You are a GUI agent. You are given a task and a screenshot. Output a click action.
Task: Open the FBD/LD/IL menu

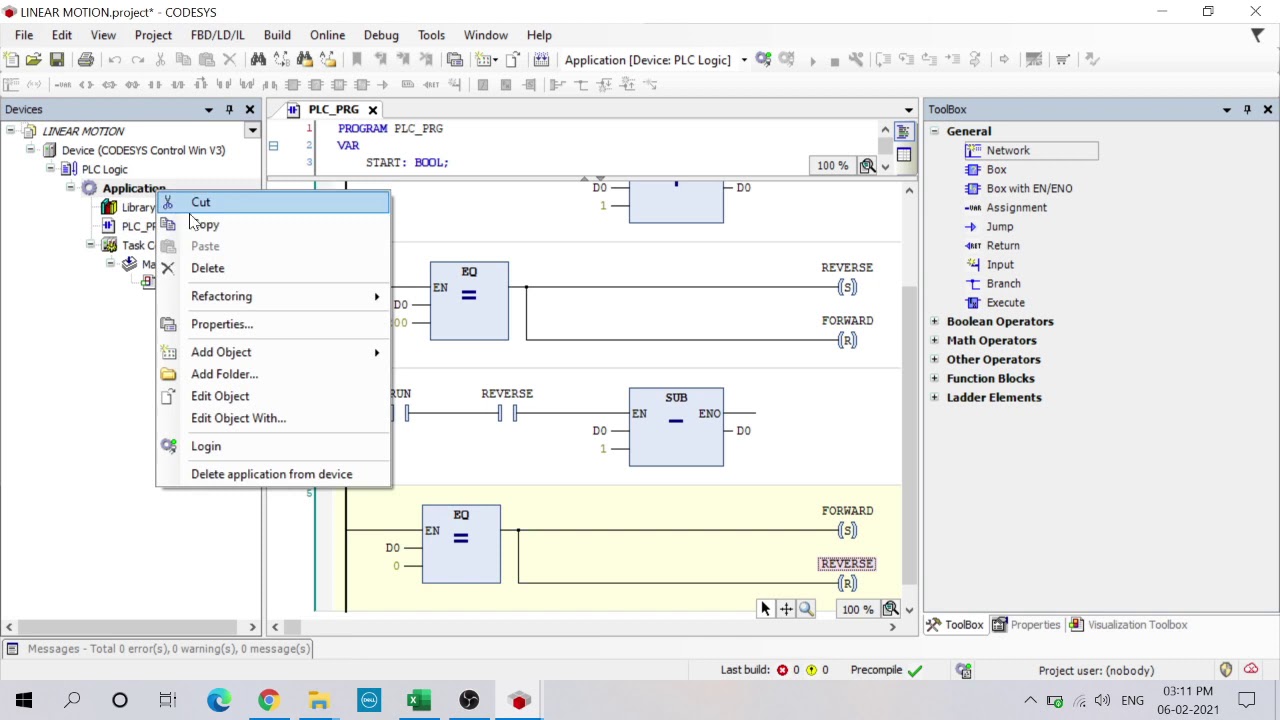[x=217, y=35]
